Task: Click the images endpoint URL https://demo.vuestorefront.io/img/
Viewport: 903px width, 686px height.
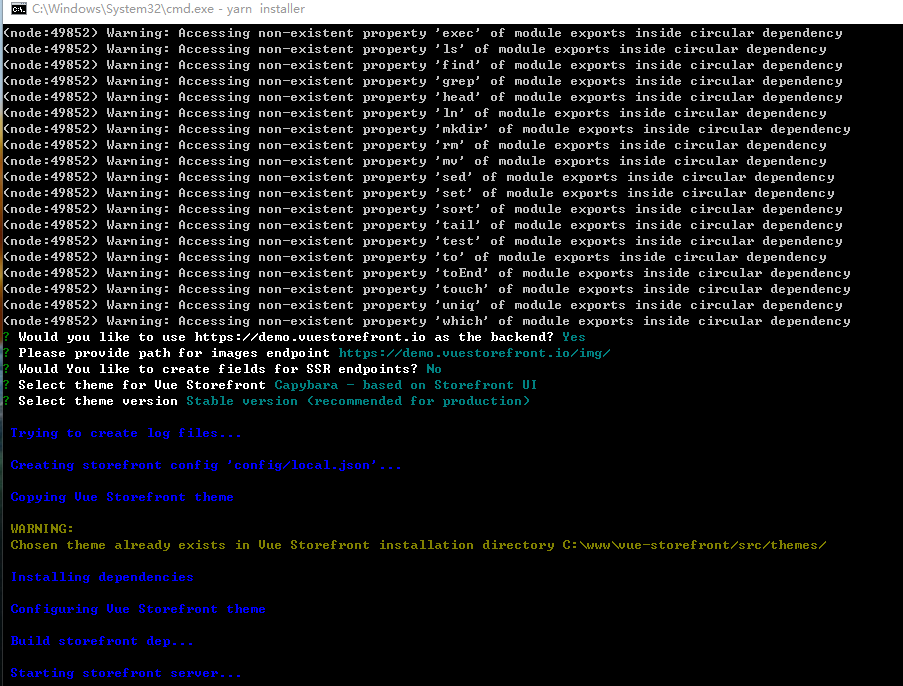Action: pyautogui.click(x=475, y=353)
